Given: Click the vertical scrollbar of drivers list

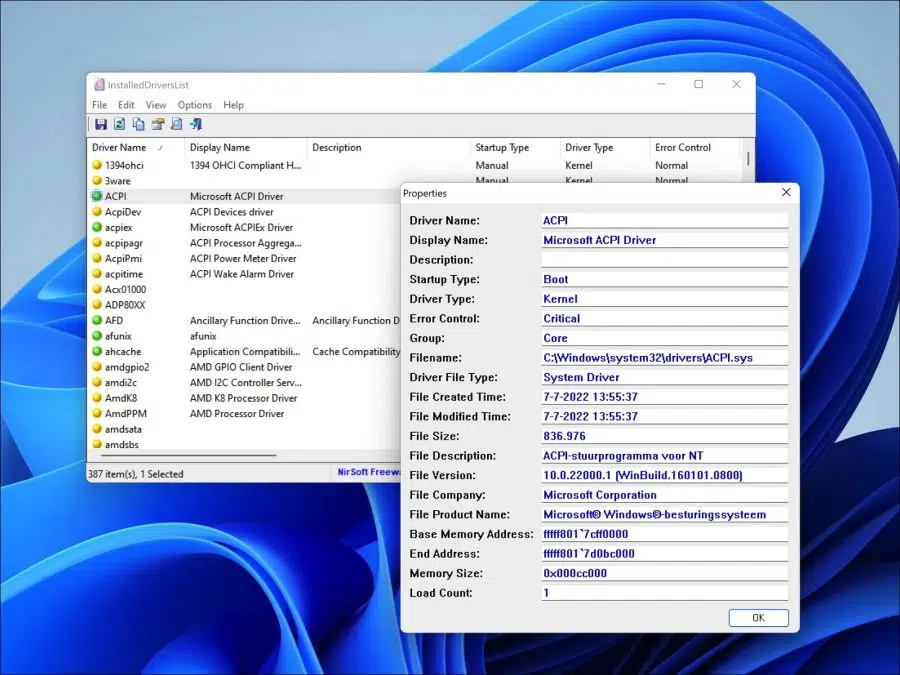Looking at the screenshot, I should [x=748, y=159].
